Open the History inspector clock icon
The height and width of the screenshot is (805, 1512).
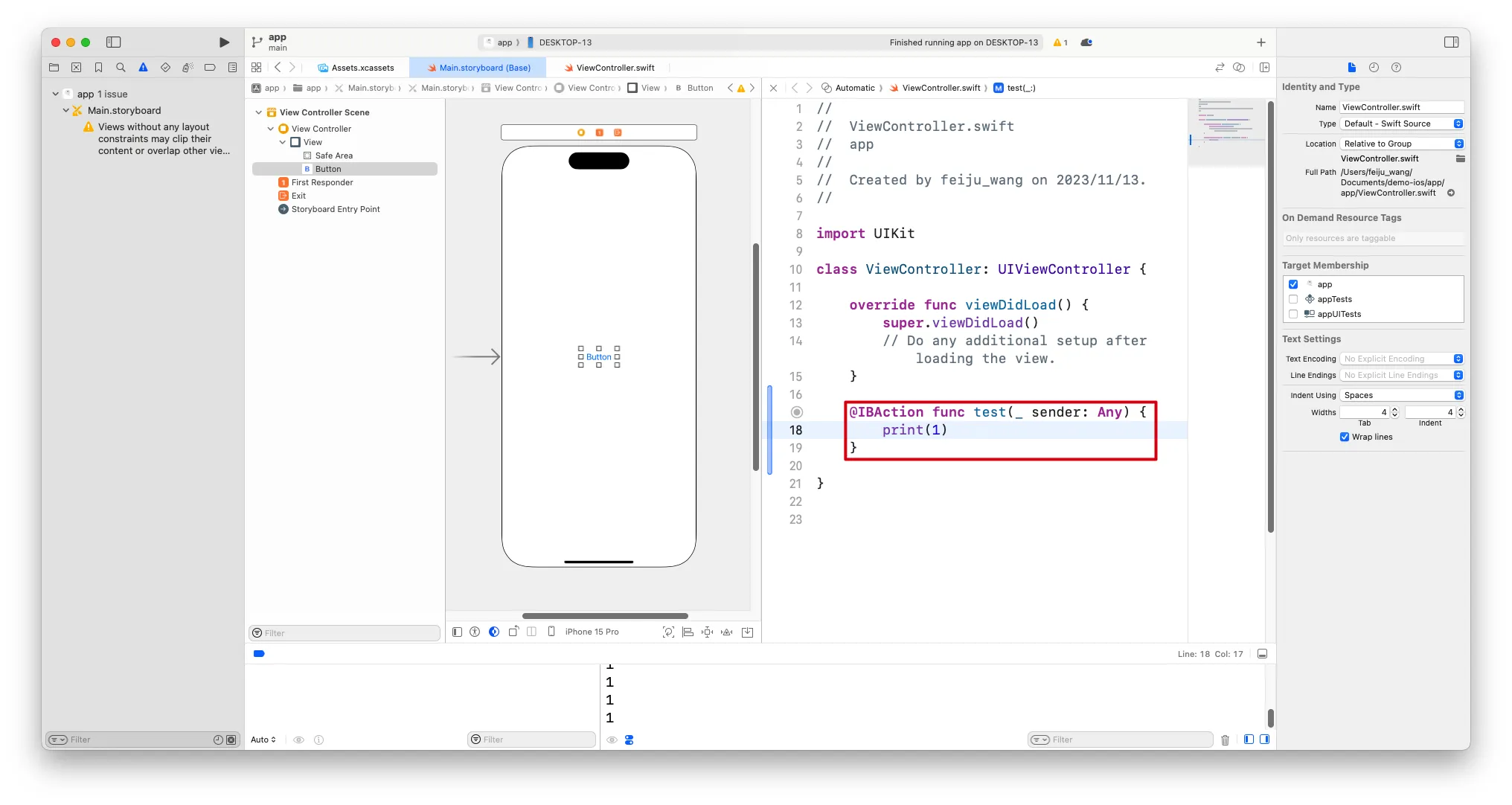click(x=1374, y=68)
